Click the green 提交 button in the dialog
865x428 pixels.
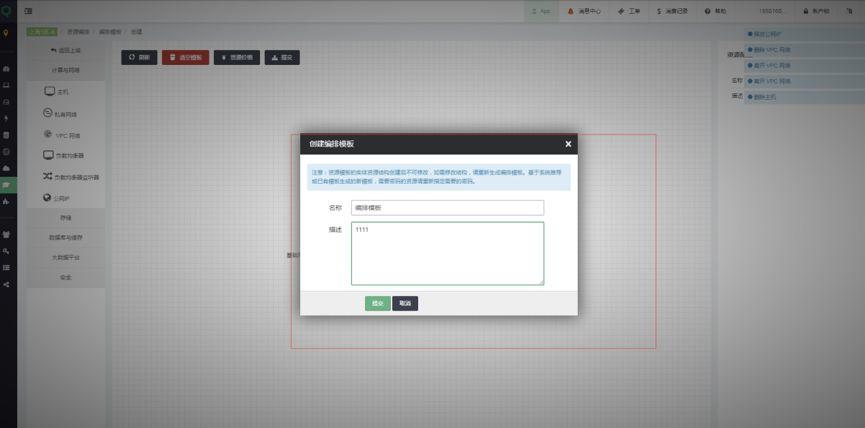(x=377, y=303)
